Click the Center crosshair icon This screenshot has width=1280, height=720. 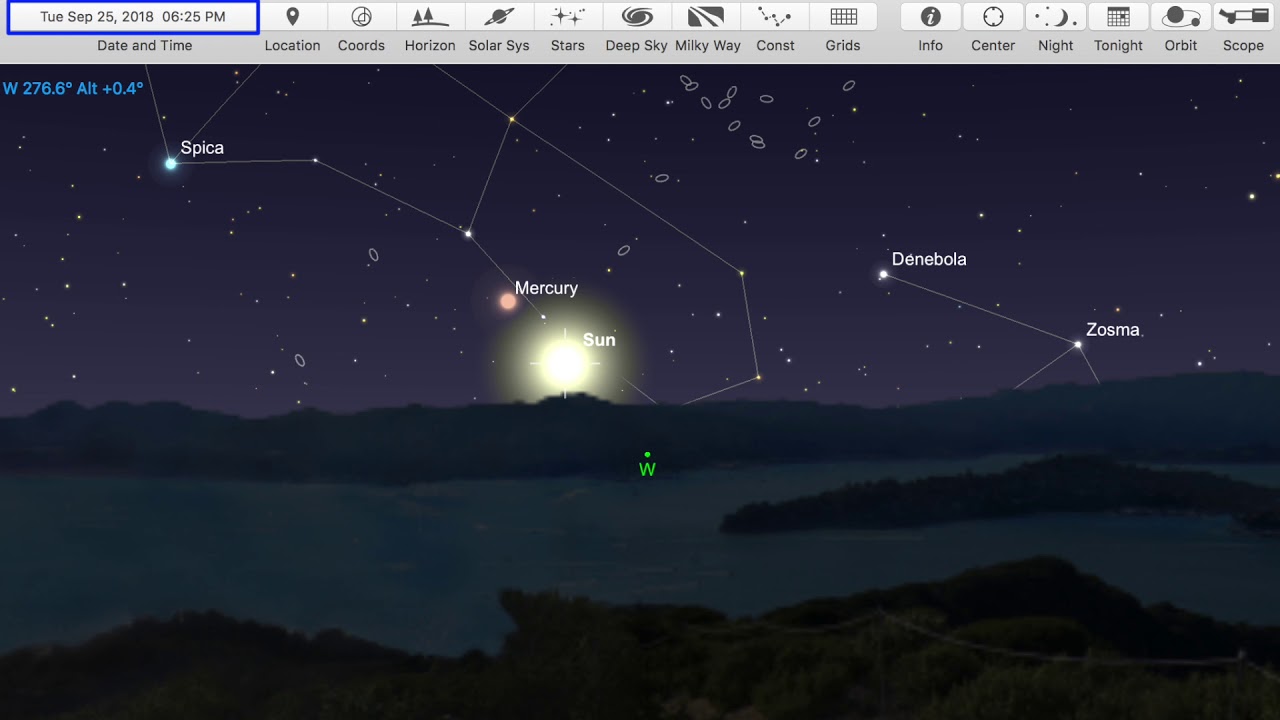pyautogui.click(x=993, y=17)
